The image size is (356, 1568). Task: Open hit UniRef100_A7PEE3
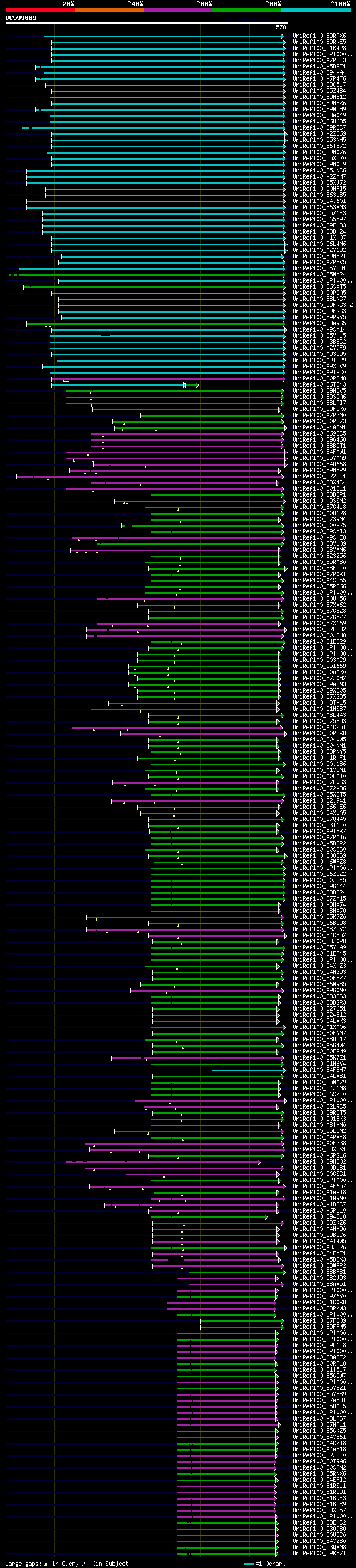319,60
